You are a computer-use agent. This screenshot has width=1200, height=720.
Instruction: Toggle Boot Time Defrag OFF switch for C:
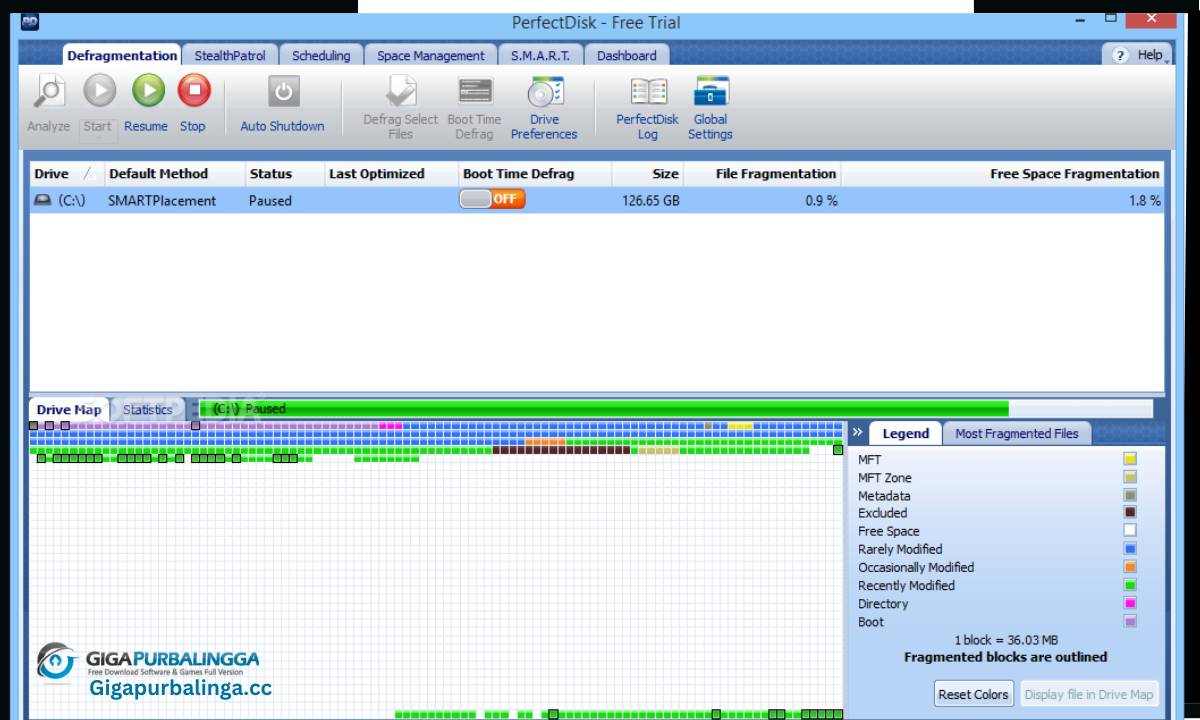tap(492, 199)
